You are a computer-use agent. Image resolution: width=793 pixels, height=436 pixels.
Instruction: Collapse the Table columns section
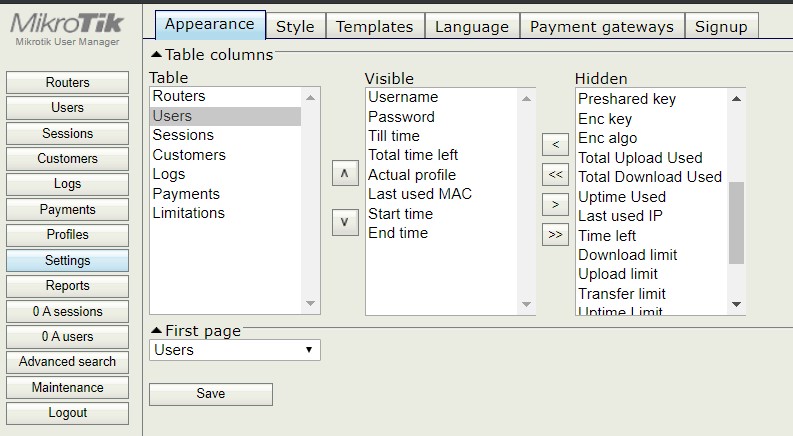tap(157, 55)
